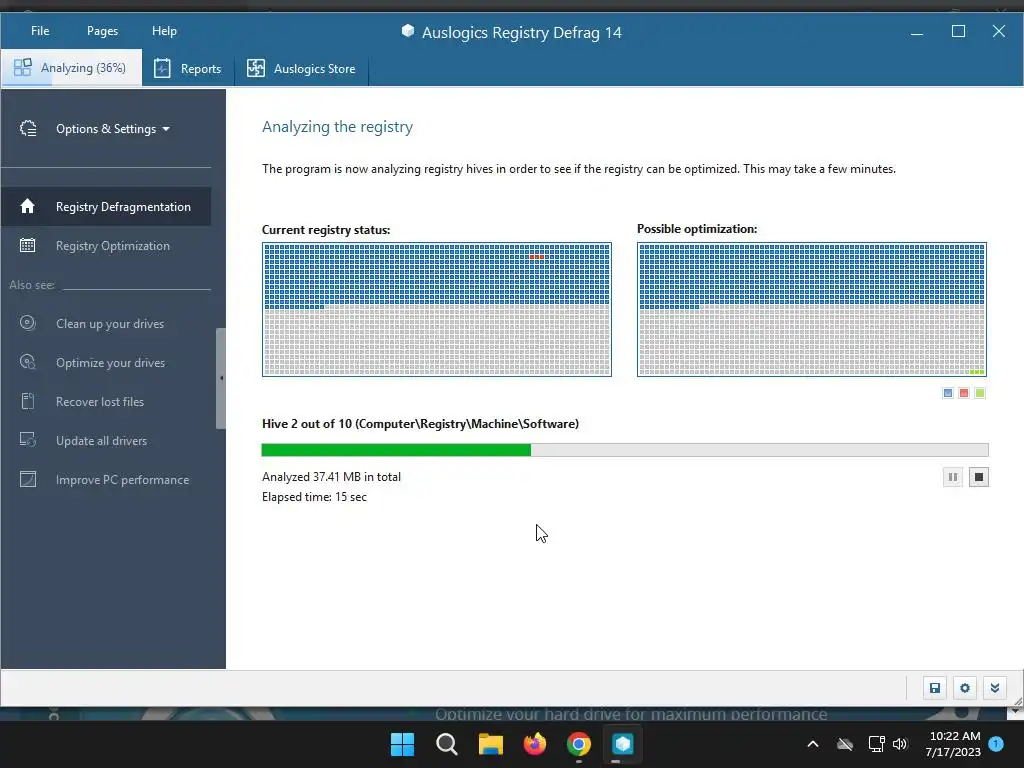Click the blue legend color square
This screenshot has height=768, width=1024.
(948, 393)
